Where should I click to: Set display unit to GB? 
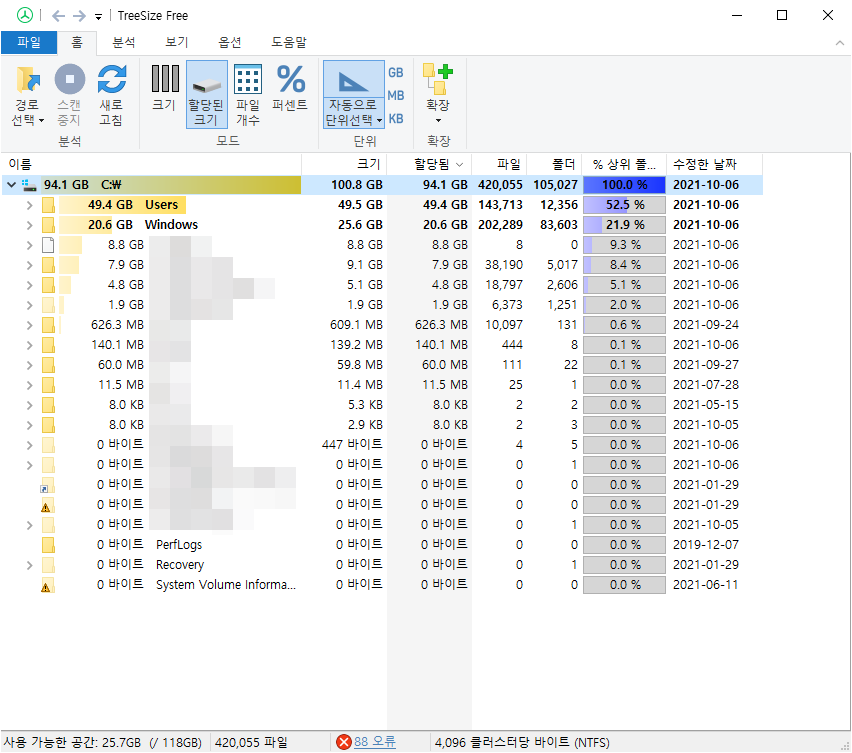tap(396, 72)
